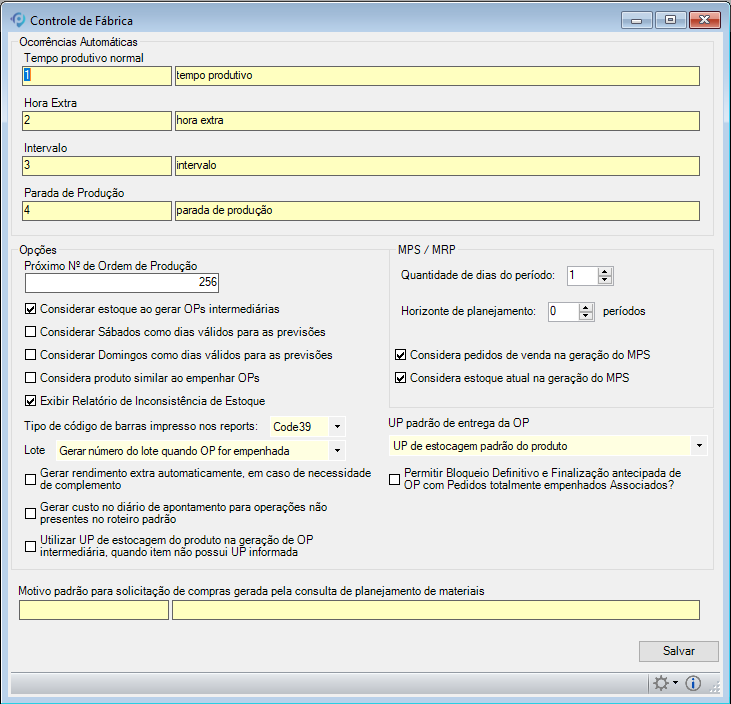The height and width of the screenshot is (704, 731).
Task: Enable Considerar Sábados como dias válidos
Action: pos(31,332)
